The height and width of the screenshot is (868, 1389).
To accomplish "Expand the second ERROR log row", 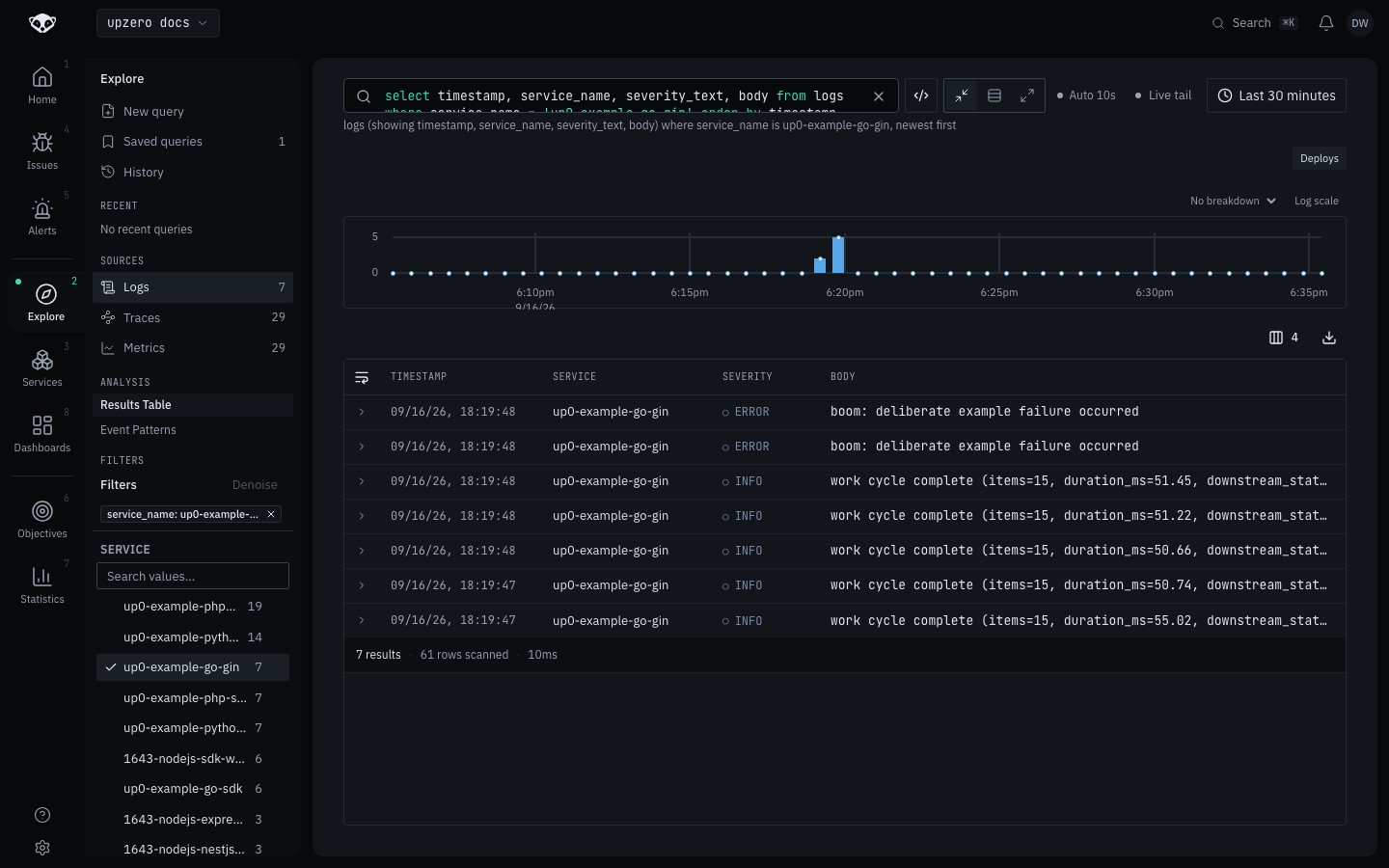I will coord(362,447).
